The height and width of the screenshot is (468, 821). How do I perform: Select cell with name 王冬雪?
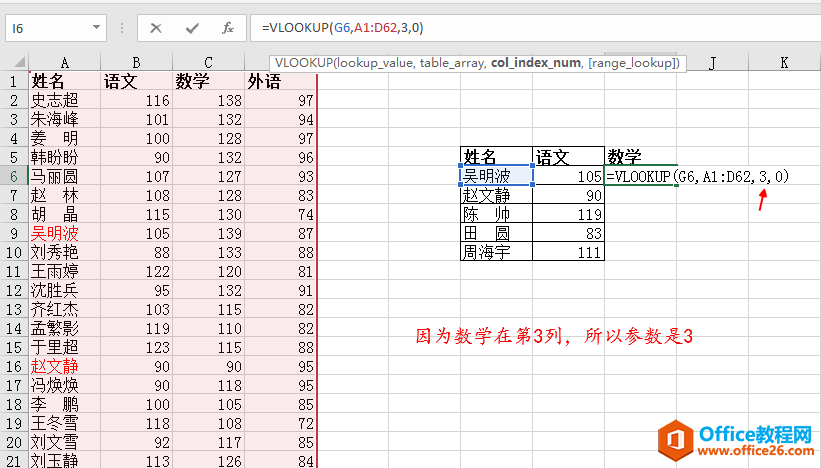64,424
